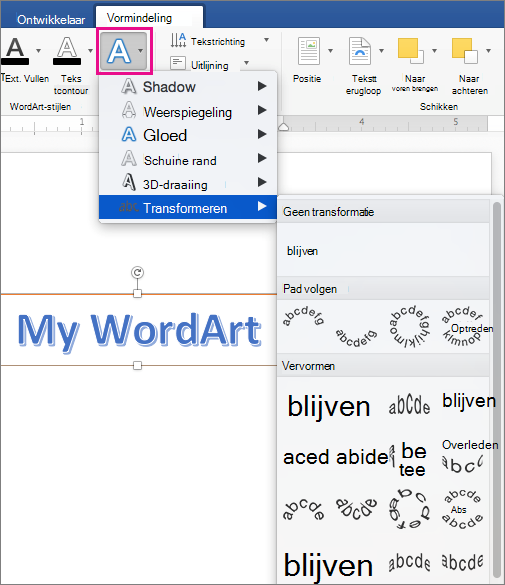
Task: Click the Tekstterugloop icon
Action: [x=360, y=51]
